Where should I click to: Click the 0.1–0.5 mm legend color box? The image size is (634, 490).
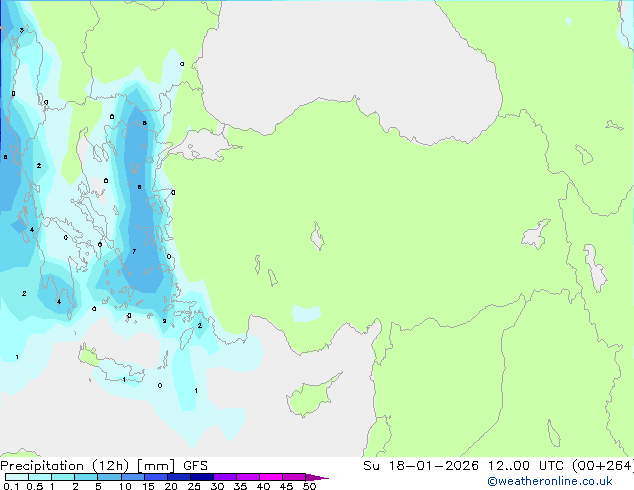click(17, 477)
